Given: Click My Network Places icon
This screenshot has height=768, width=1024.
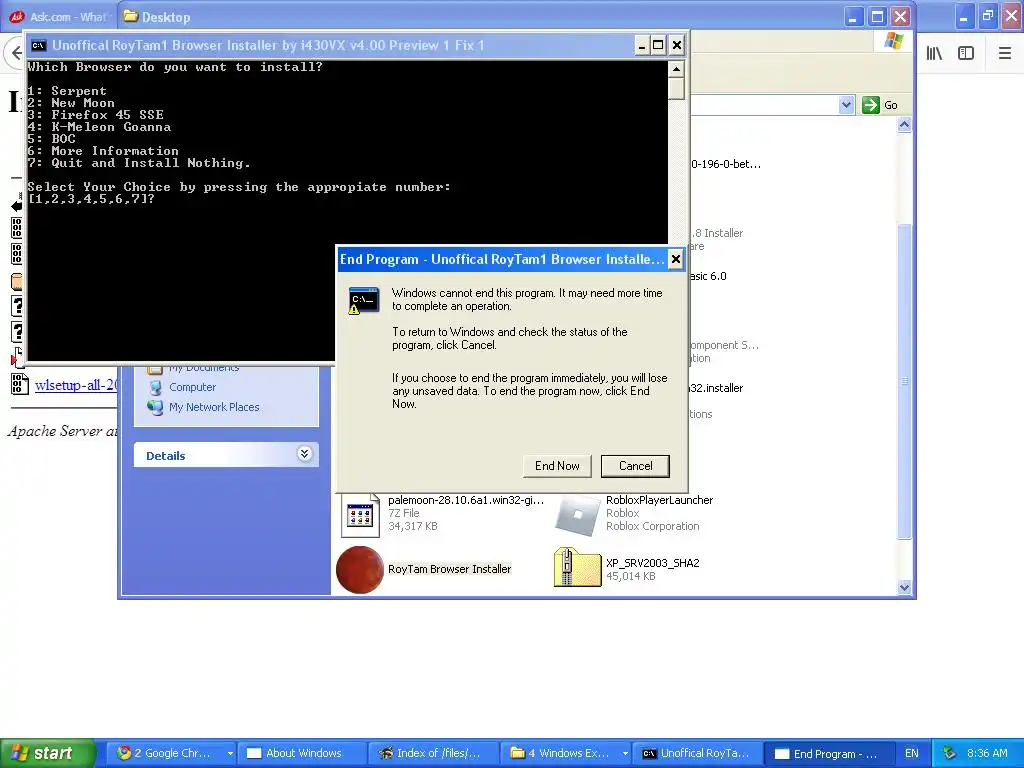Looking at the screenshot, I should pos(155,407).
